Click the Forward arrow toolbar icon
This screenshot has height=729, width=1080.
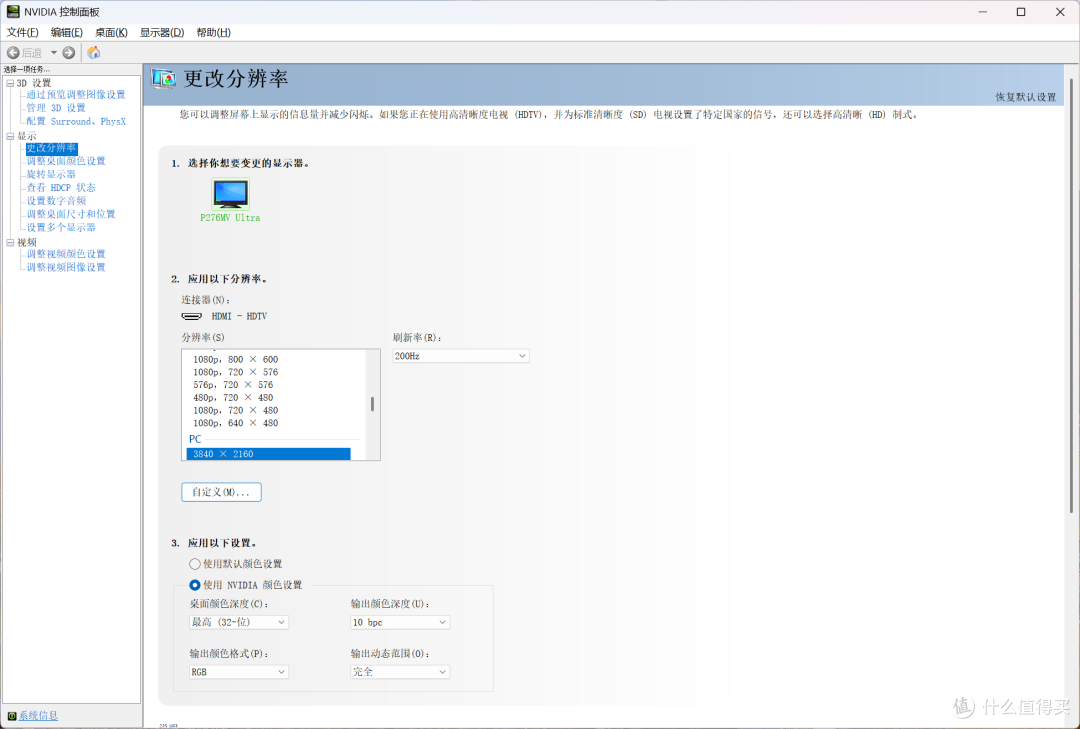[68, 52]
